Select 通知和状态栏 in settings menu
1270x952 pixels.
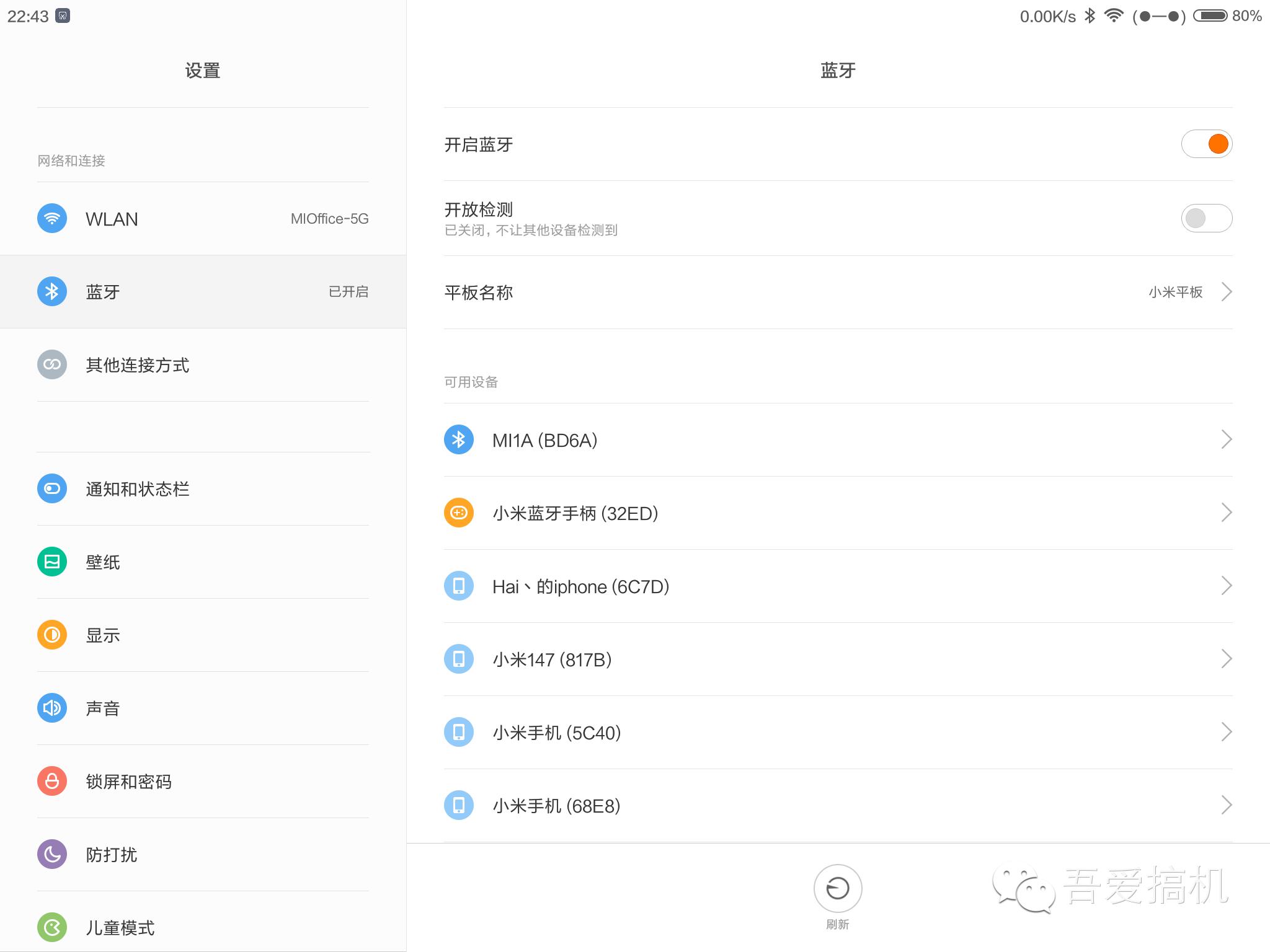[138, 489]
